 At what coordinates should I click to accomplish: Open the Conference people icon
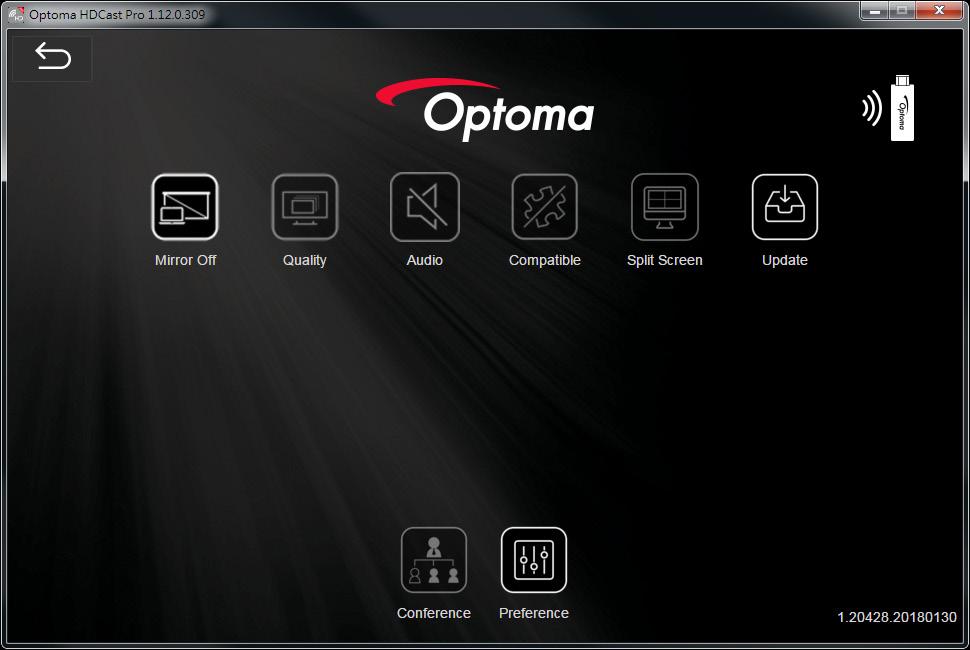(434, 560)
